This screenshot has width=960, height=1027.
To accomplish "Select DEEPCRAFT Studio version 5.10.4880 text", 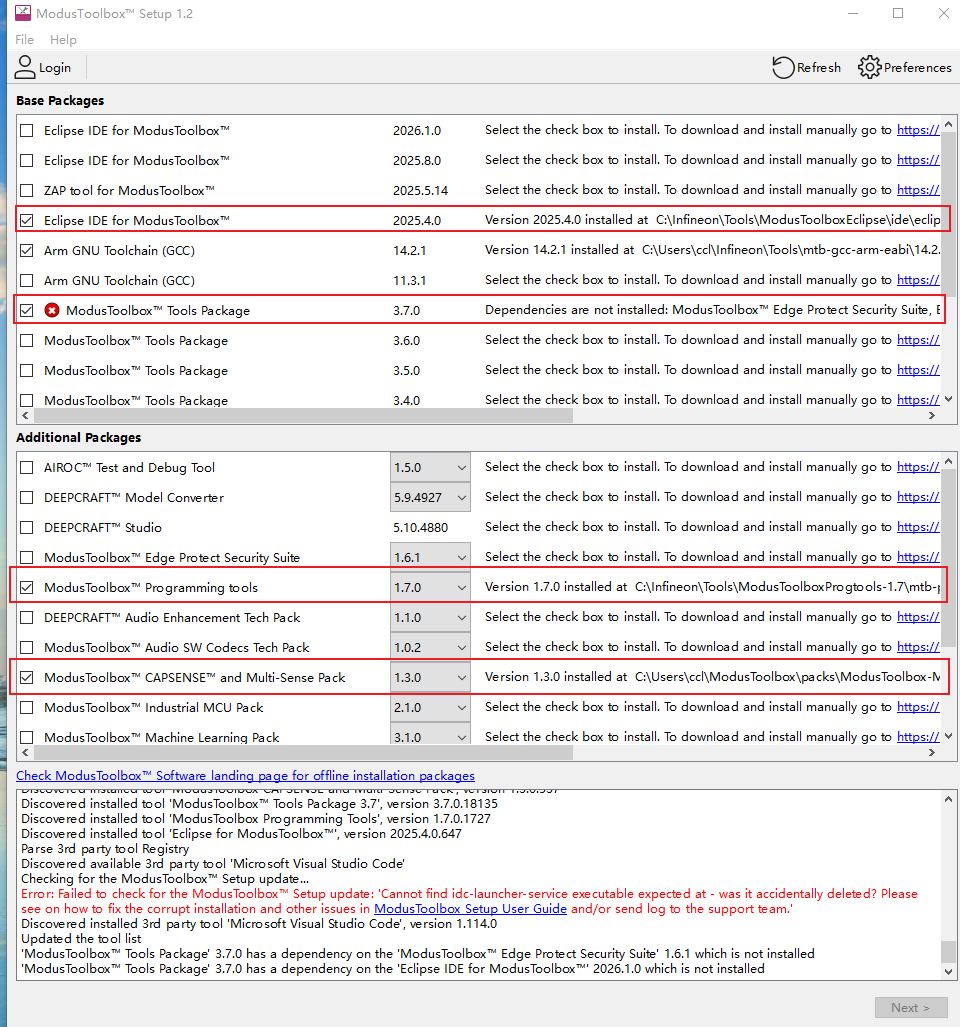I will pyautogui.click(x=420, y=528).
